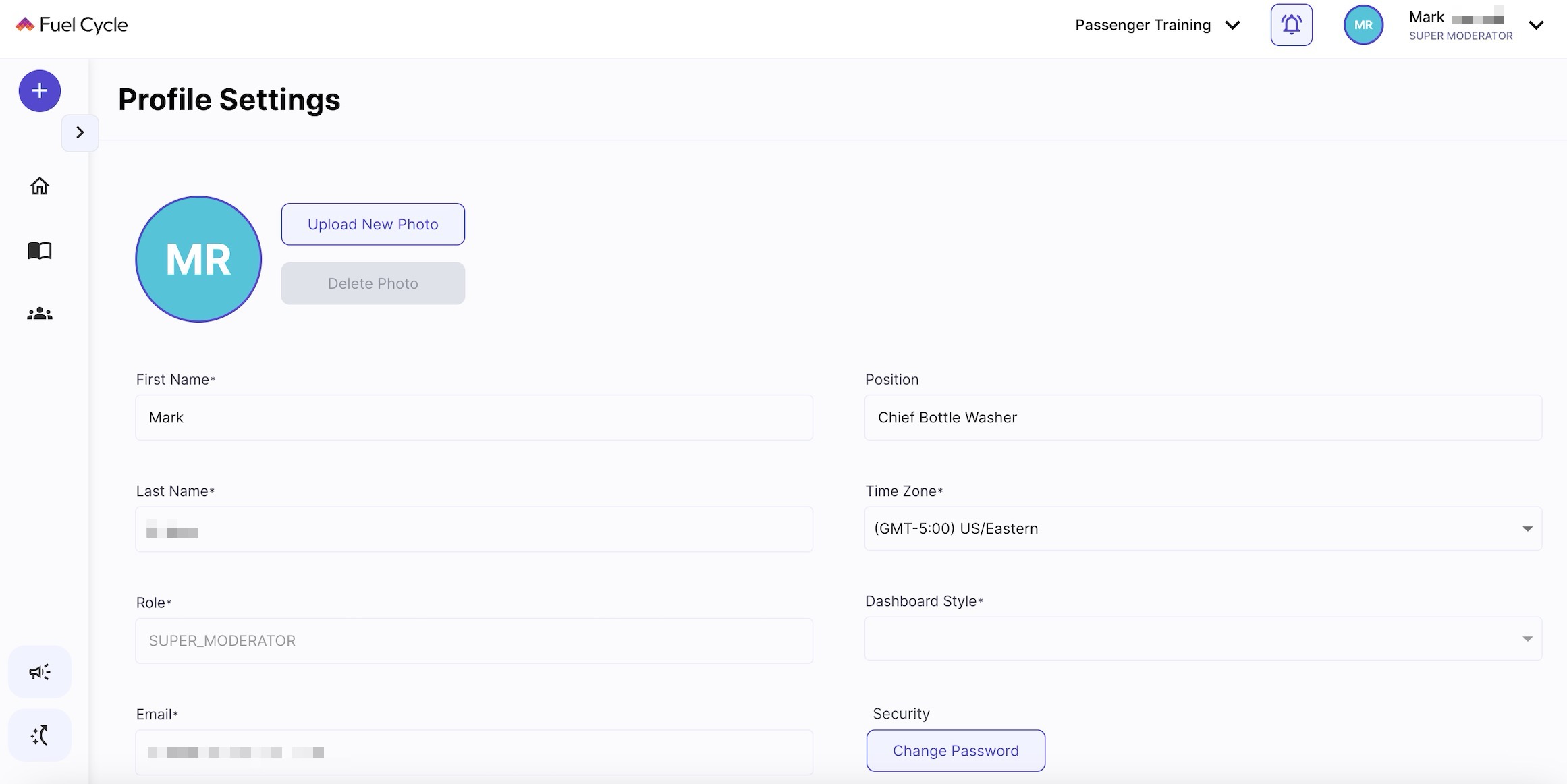Click the First Name input field

point(474,418)
